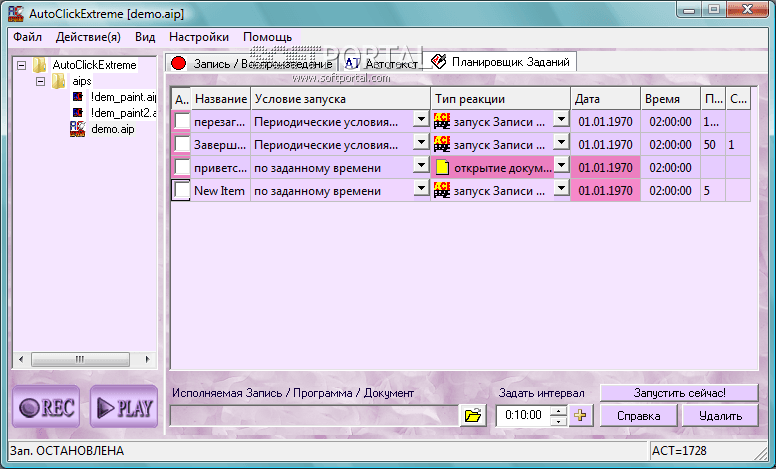The height and width of the screenshot is (469, 776).
Task: Enable the checkbox for перезаг... task
Action: [182, 121]
